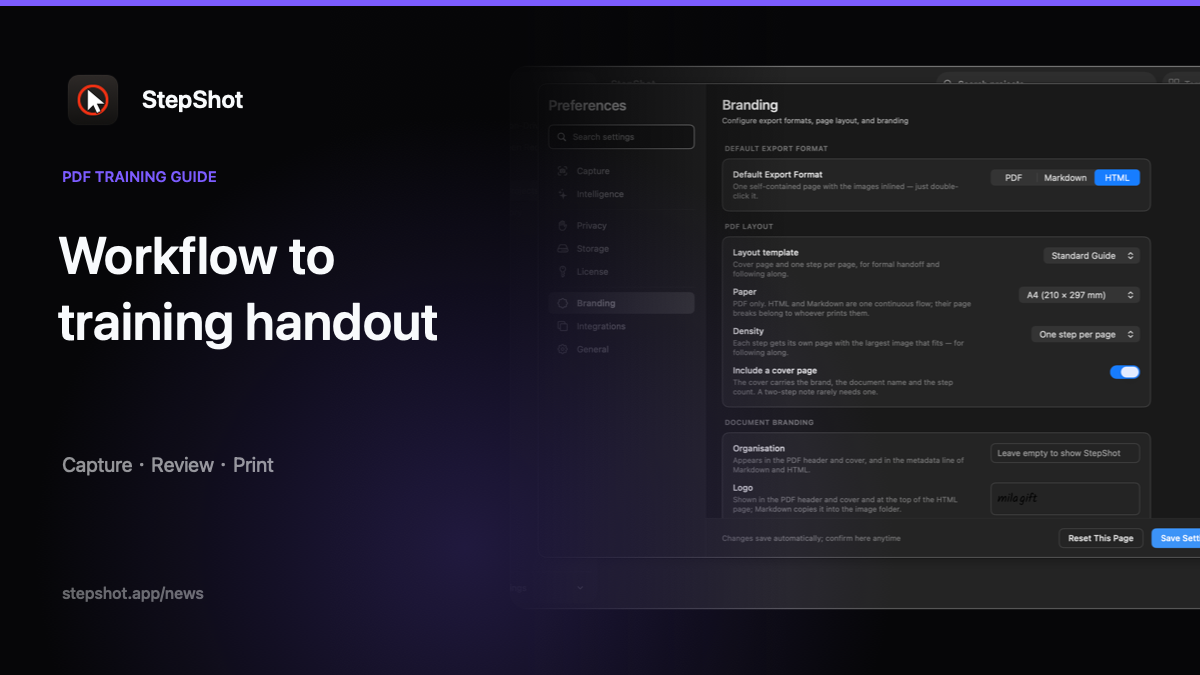Click the Reset This Page button
Viewport: 1200px width, 675px height.
[1101, 538]
